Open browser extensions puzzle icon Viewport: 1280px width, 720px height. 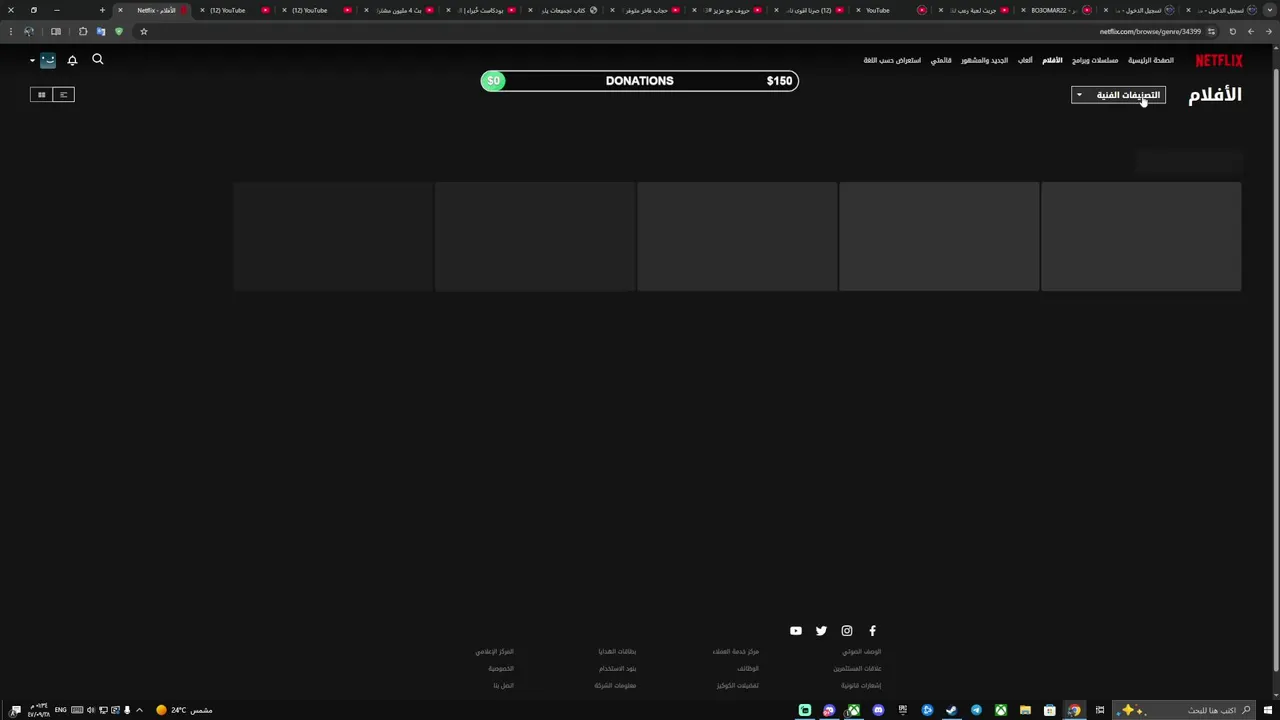click(82, 32)
